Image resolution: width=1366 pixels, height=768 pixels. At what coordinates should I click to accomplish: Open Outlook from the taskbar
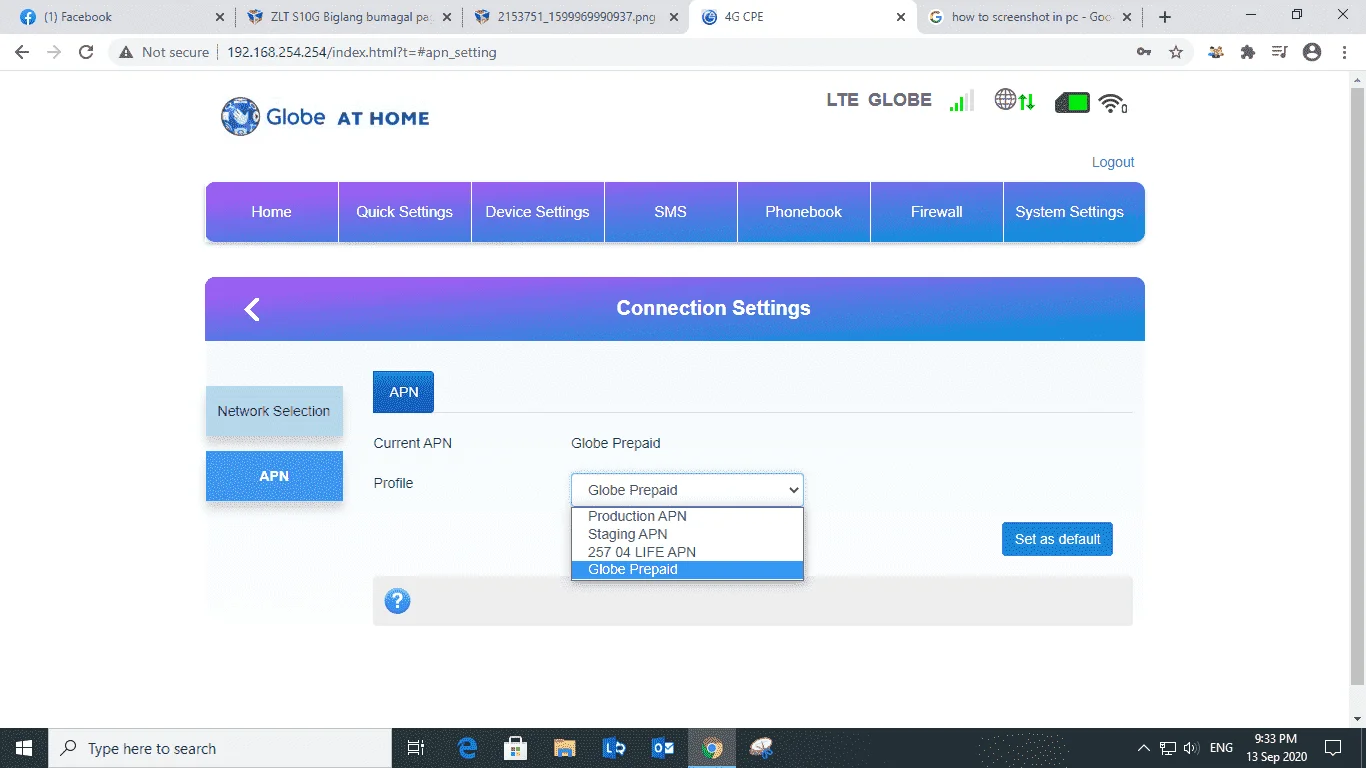click(663, 748)
